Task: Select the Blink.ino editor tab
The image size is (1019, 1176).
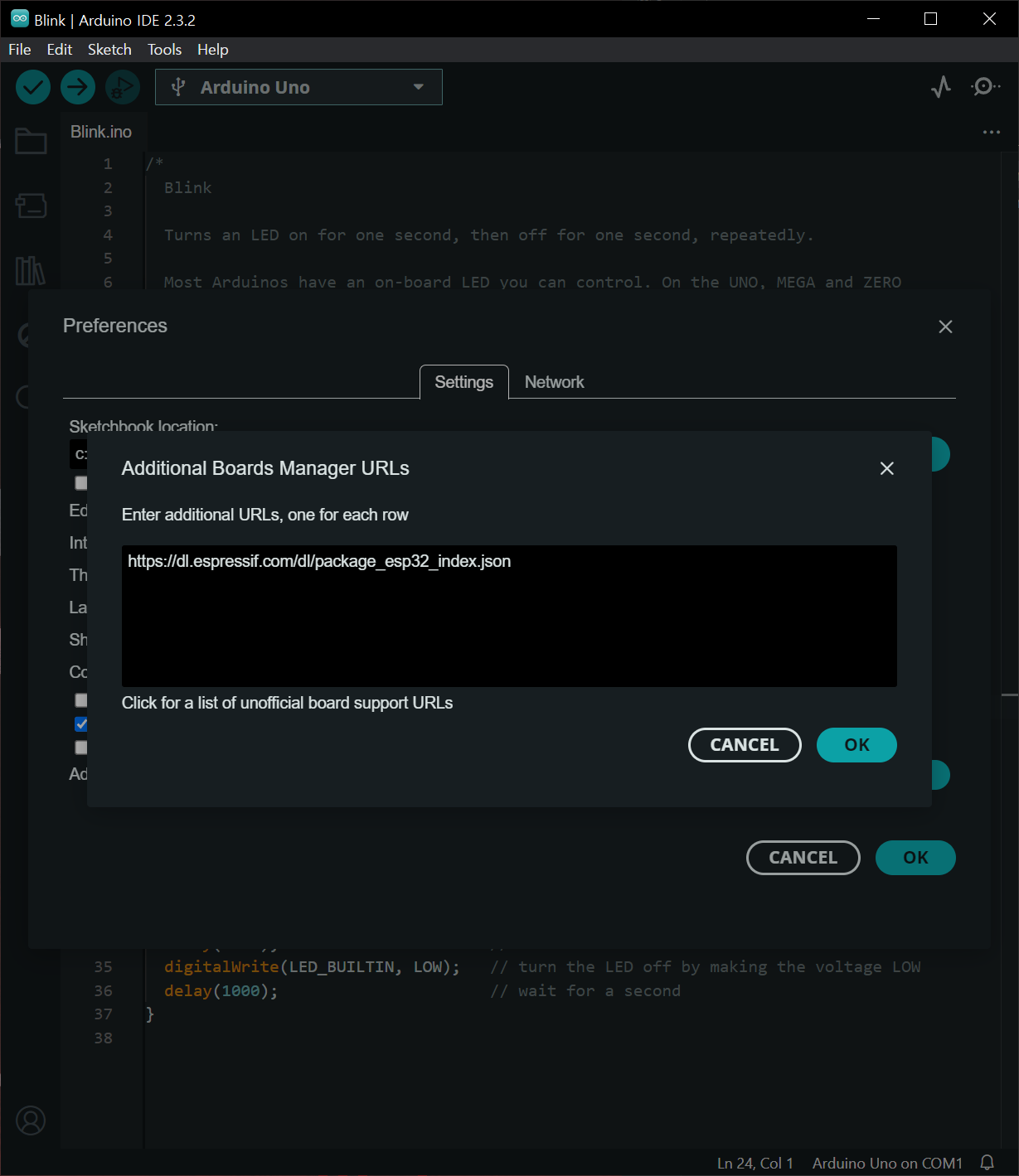Action: 101,132
